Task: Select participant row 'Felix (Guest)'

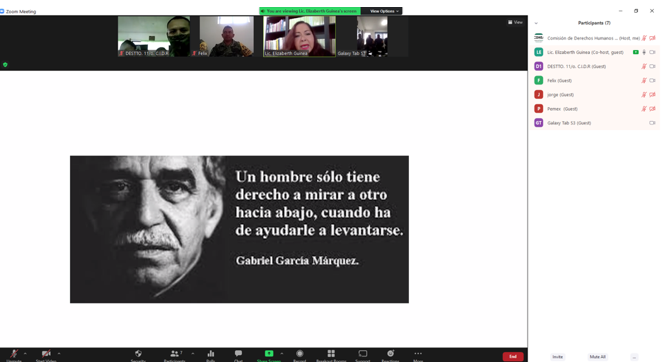Action: 594,80
